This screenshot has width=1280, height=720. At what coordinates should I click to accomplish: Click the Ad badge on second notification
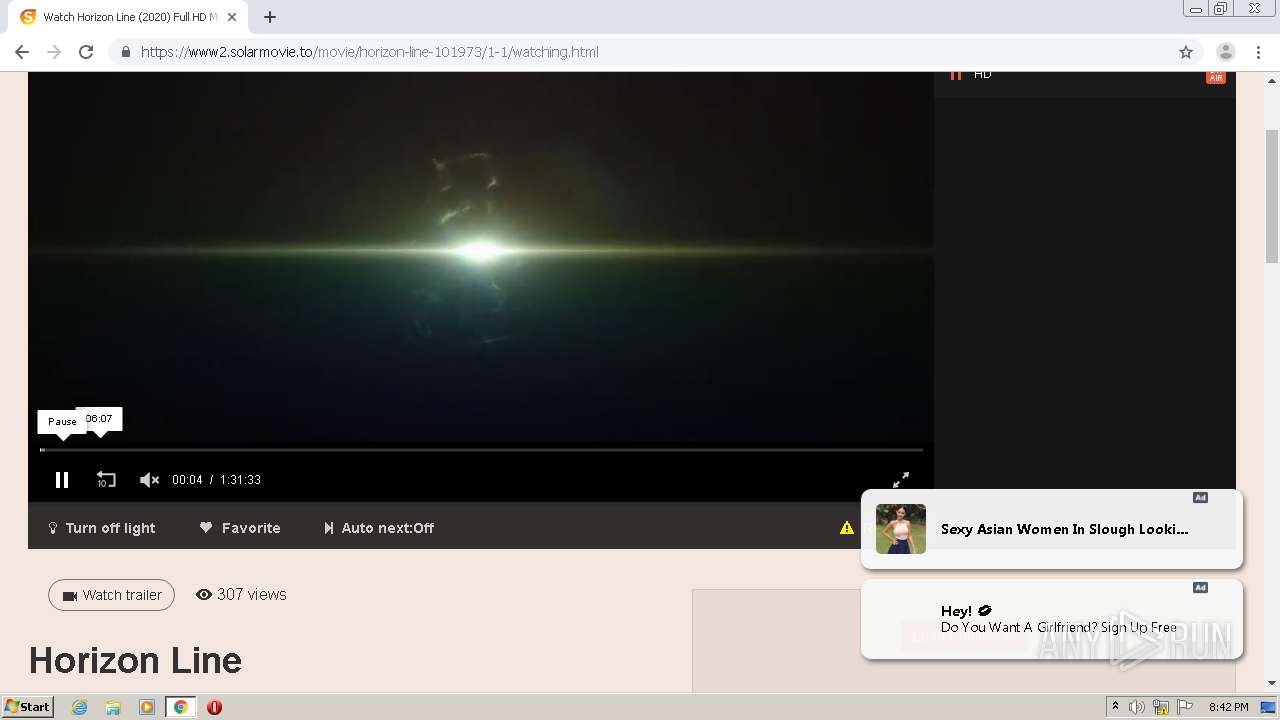coord(1200,588)
